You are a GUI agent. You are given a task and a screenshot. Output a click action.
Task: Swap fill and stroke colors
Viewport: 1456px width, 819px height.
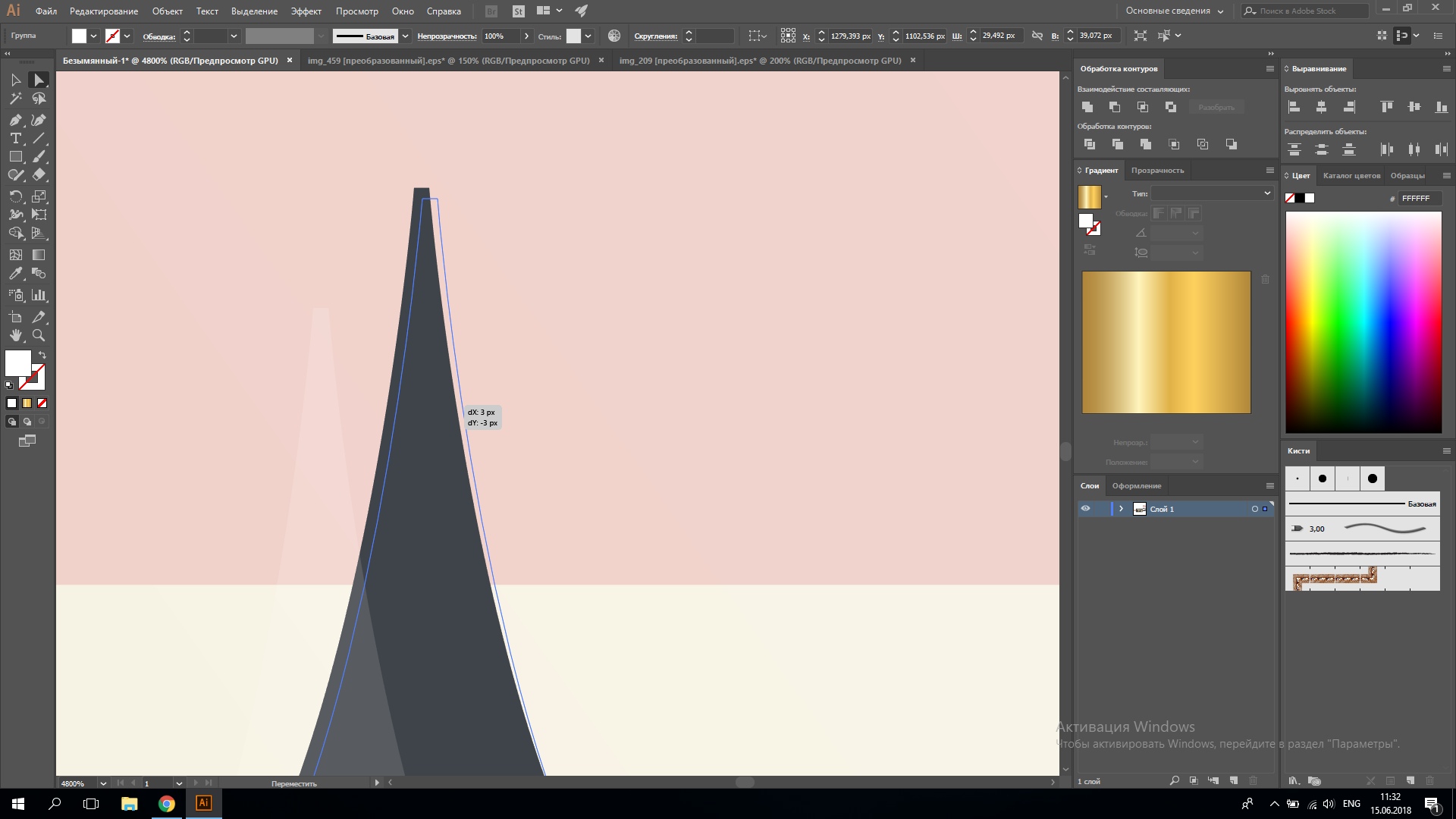click(x=42, y=355)
